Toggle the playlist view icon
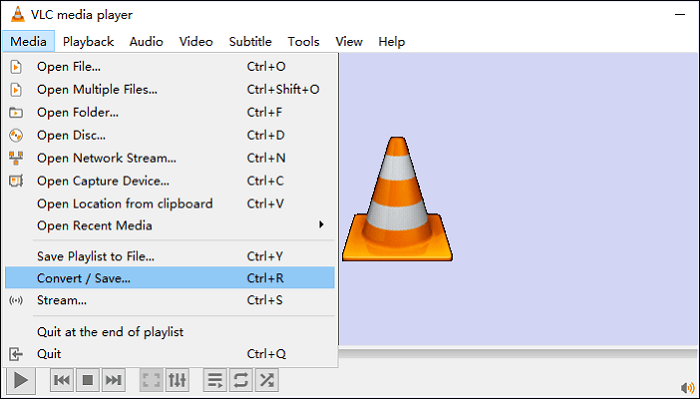This screenshot has height=399, width=700. pos(215,380)
